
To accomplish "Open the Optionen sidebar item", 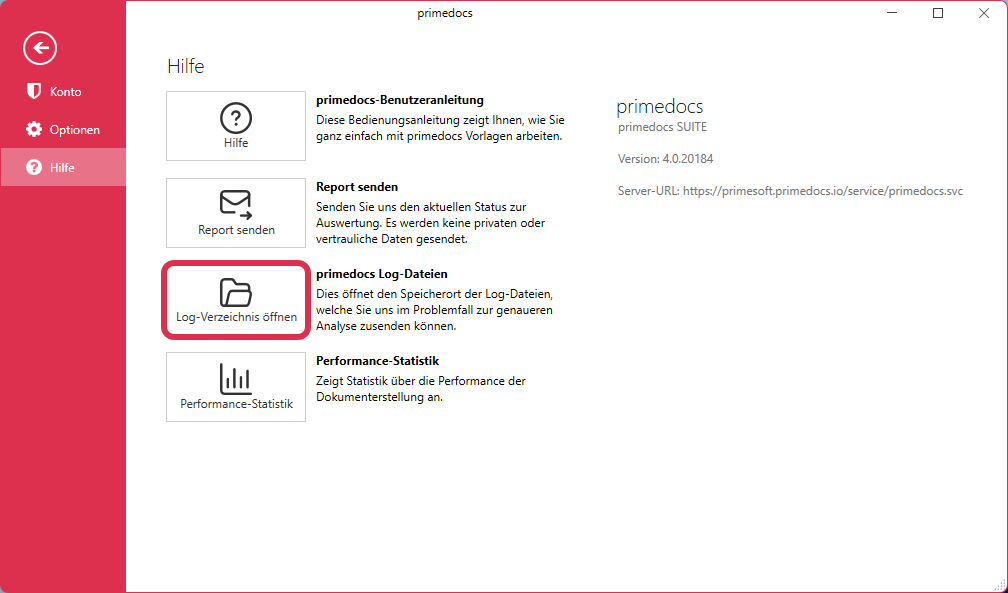I will pyautogui.click(x=63, y=130).
